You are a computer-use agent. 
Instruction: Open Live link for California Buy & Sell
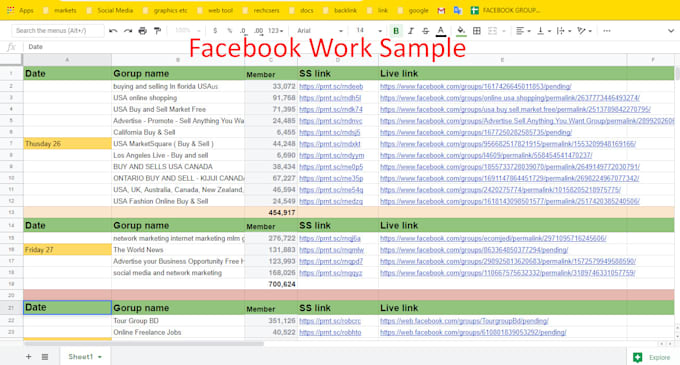476,132
